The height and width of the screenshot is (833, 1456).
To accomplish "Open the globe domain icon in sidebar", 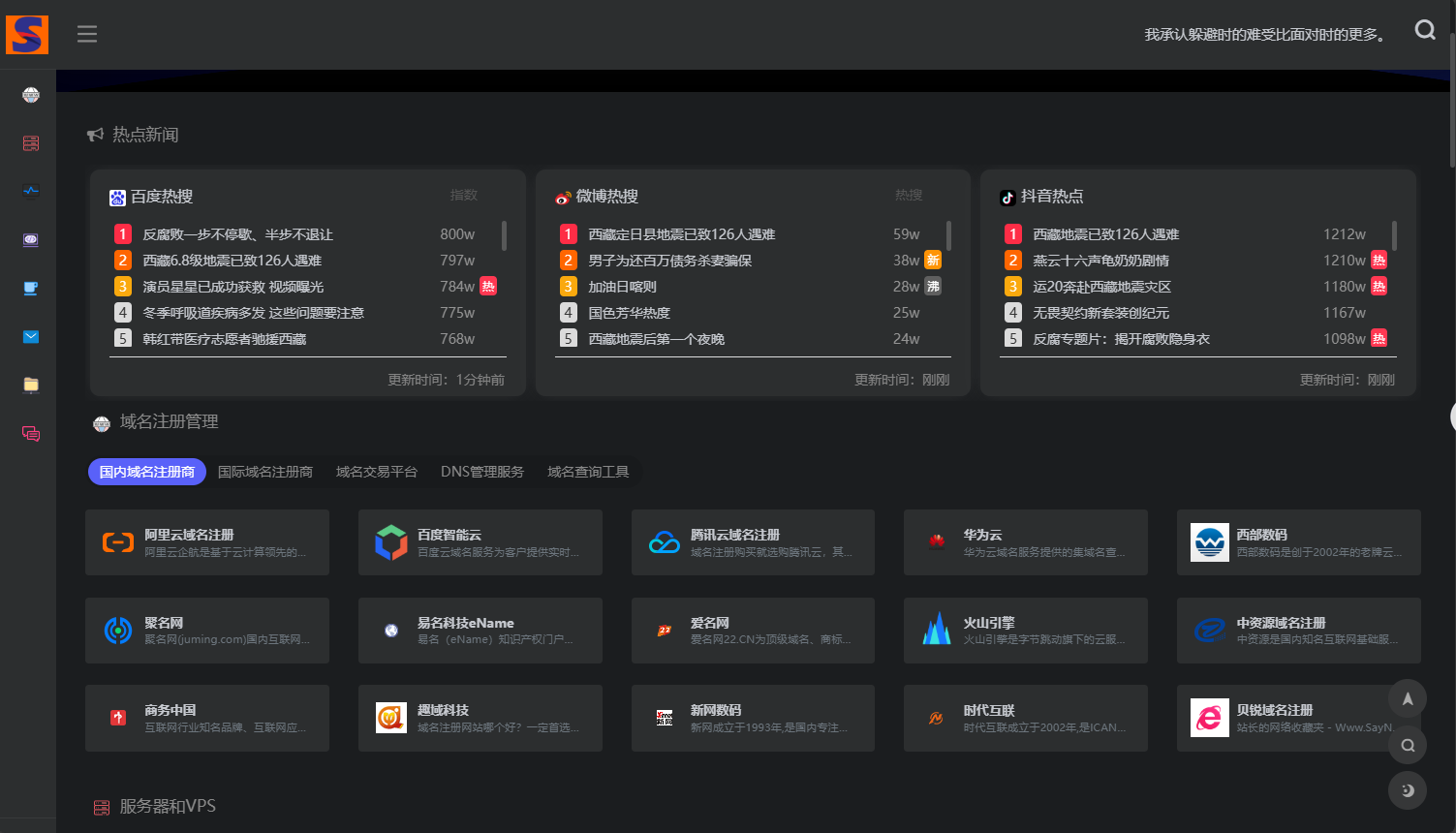I will (31, 95).
